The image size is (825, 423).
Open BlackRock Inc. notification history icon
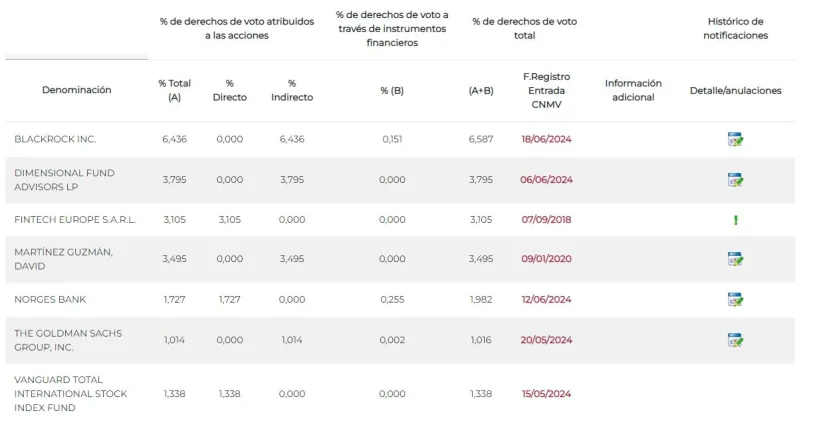tap(735, 140)
